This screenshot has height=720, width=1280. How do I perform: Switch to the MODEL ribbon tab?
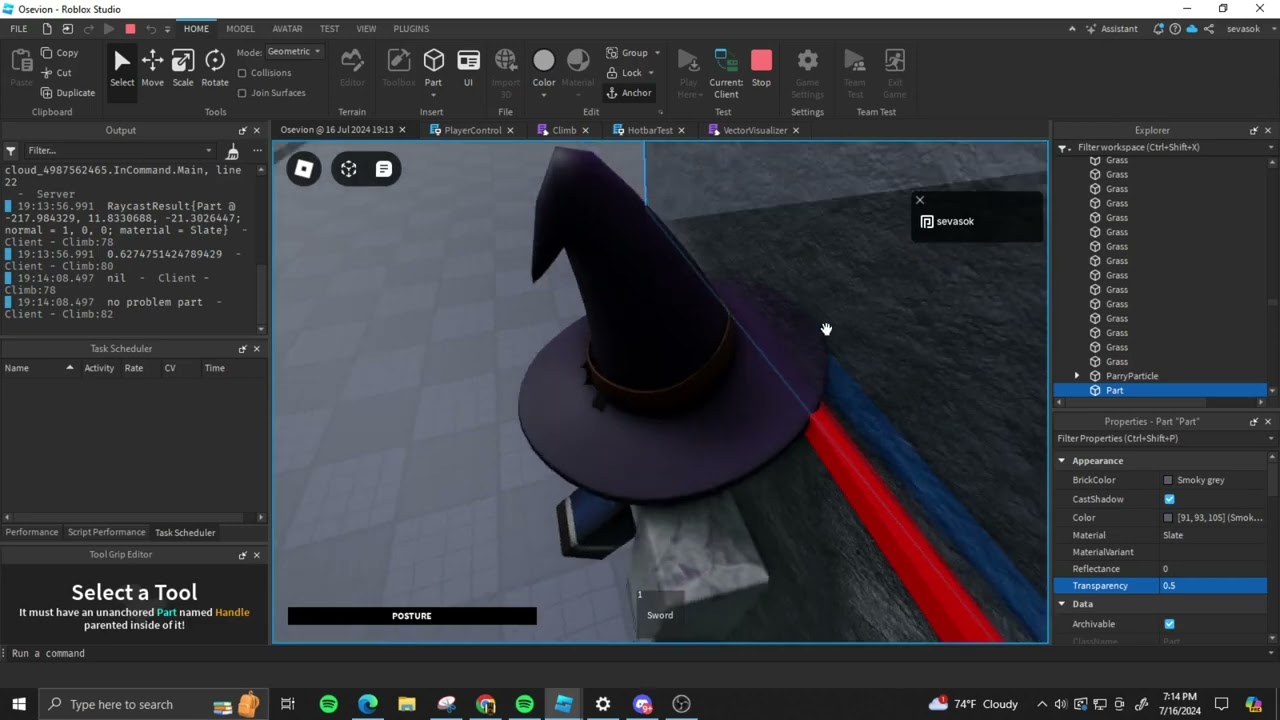pos(240,29)
